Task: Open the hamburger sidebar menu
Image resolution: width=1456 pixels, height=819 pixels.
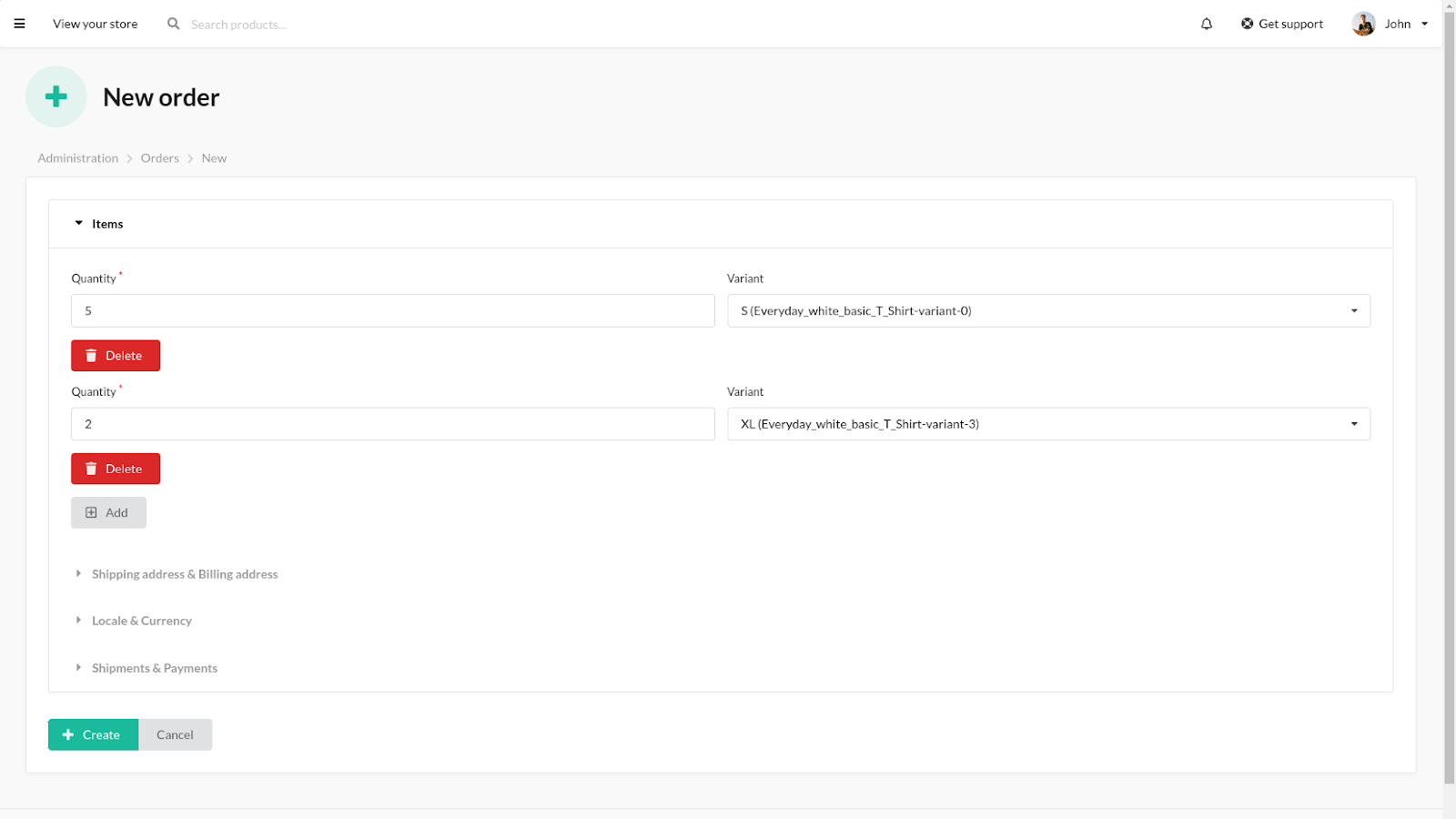Action: 19,24
